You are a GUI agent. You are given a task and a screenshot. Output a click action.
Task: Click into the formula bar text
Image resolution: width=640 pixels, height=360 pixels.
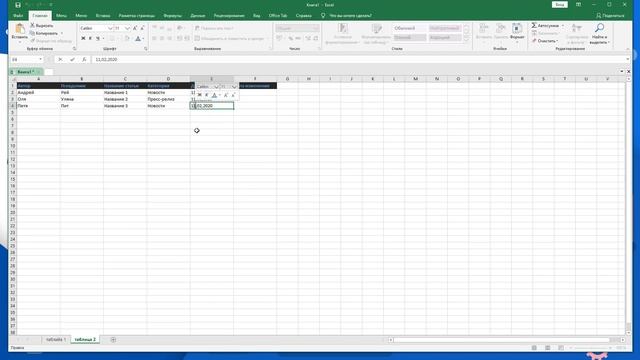pos(106,60)
